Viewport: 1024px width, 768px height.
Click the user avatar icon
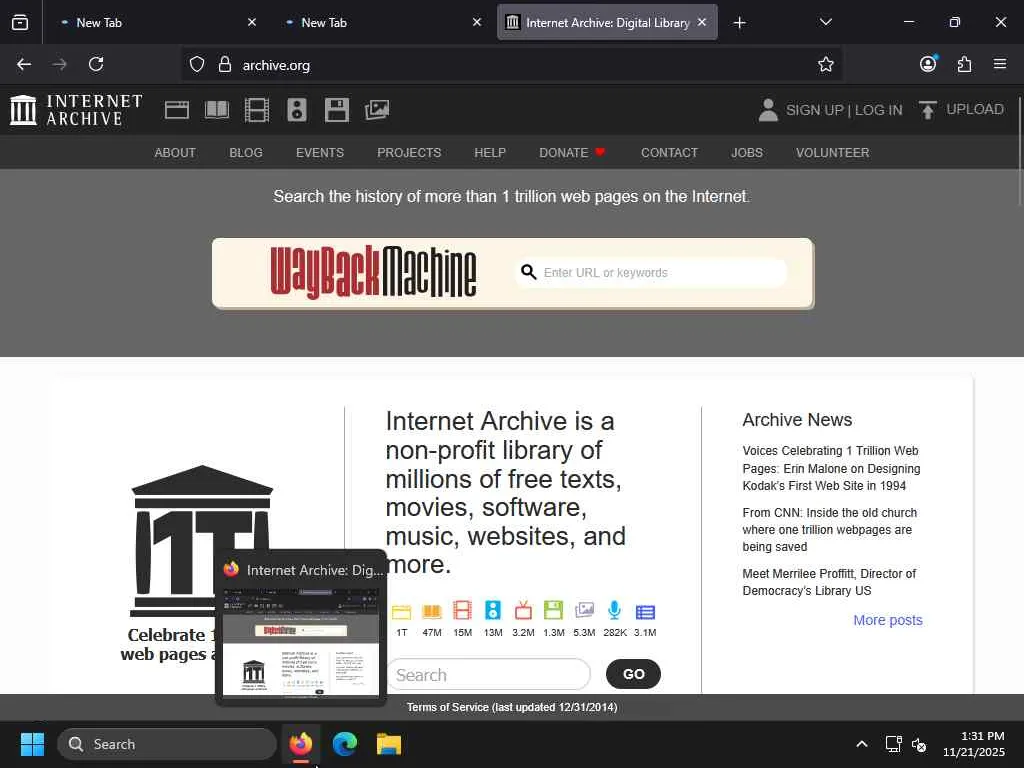point(768,110)
